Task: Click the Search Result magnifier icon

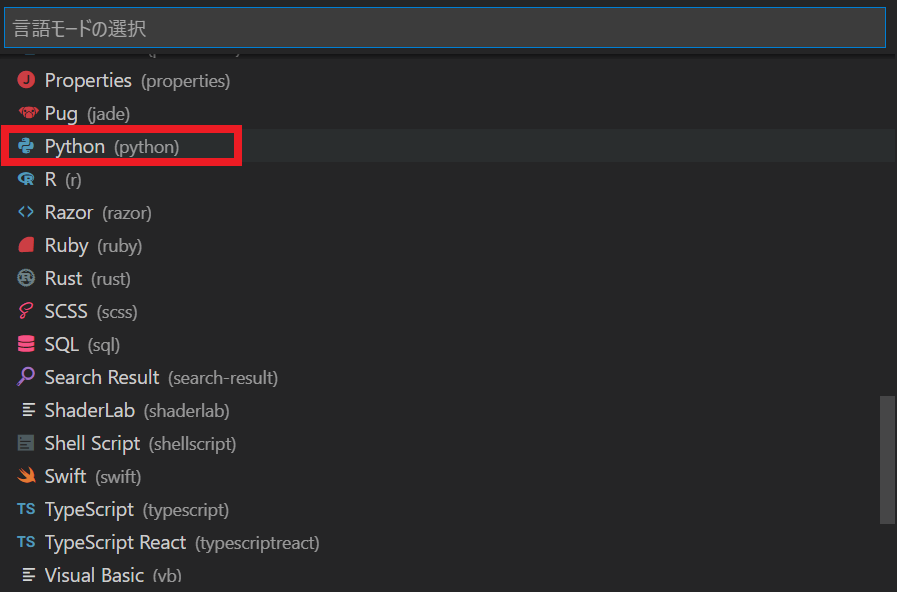Action: pos(26,376)
